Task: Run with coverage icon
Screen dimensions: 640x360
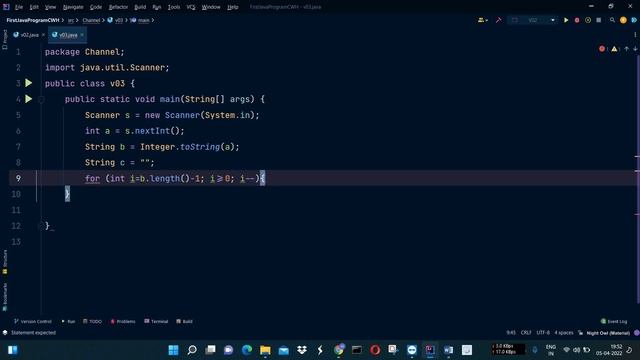Action: point(588,20)
